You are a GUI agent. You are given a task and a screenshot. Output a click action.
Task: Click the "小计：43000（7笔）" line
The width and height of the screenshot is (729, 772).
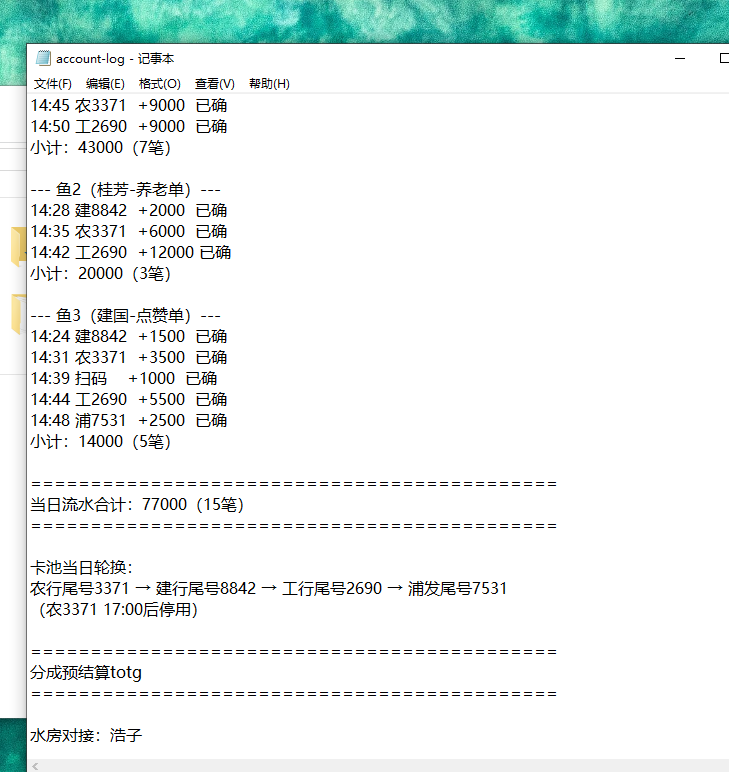[x=100, y=148]
